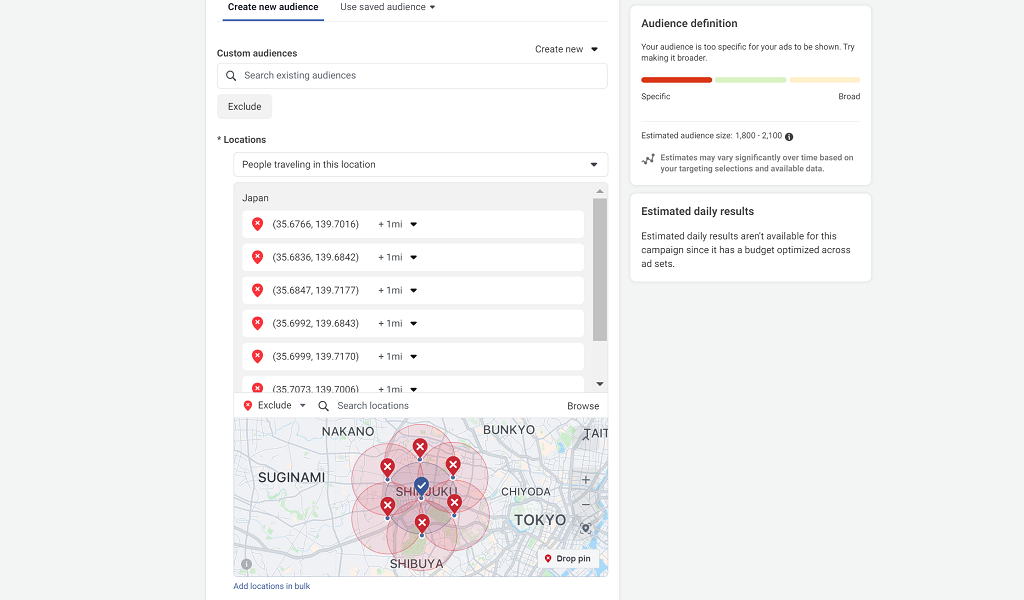Viewport: 1024px width, 600px height.
Task: Click the Search existing audiences field
Action: (x=412, y=76)
